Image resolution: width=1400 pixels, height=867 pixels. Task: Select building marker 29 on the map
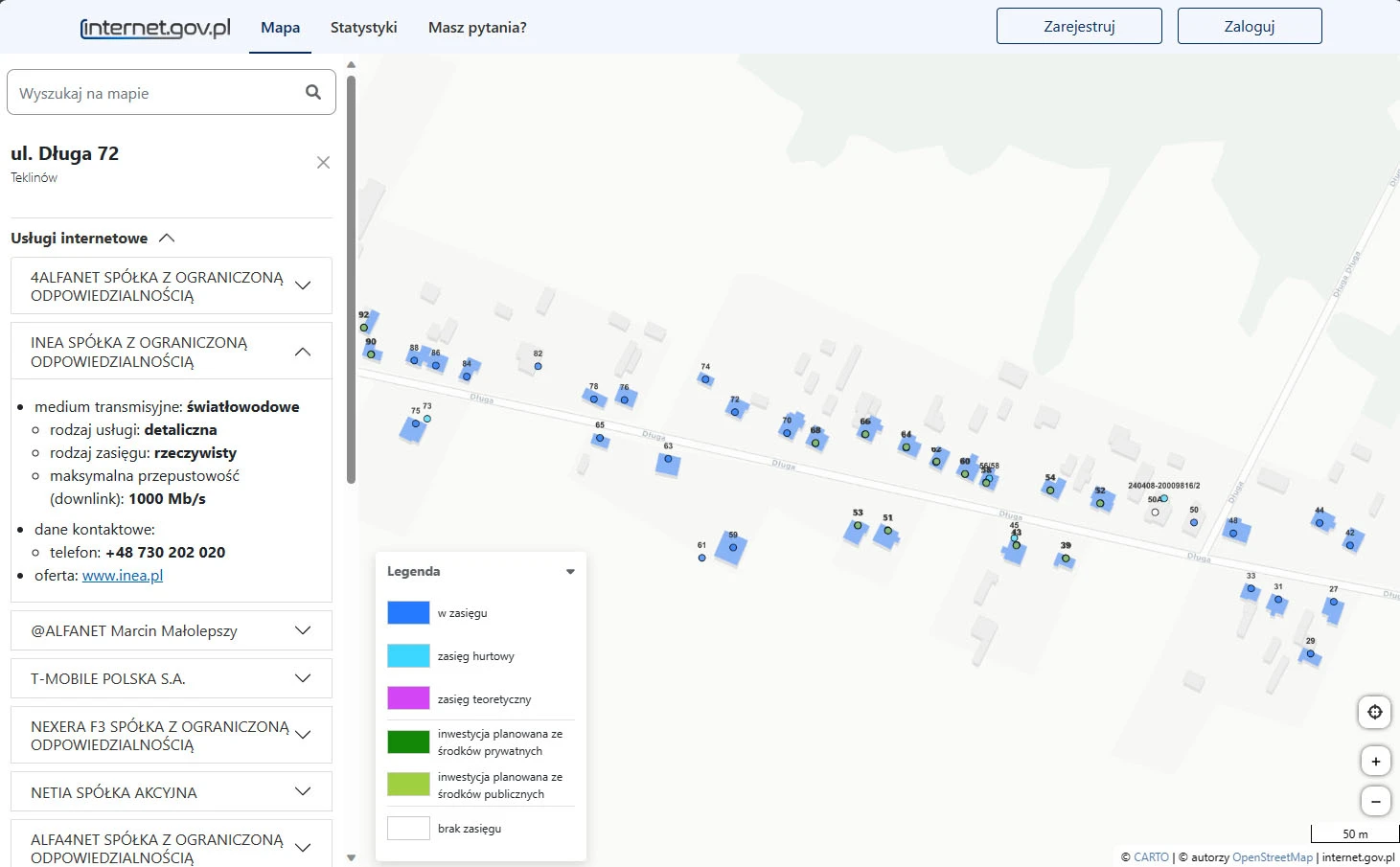(x=1310, y=653)
